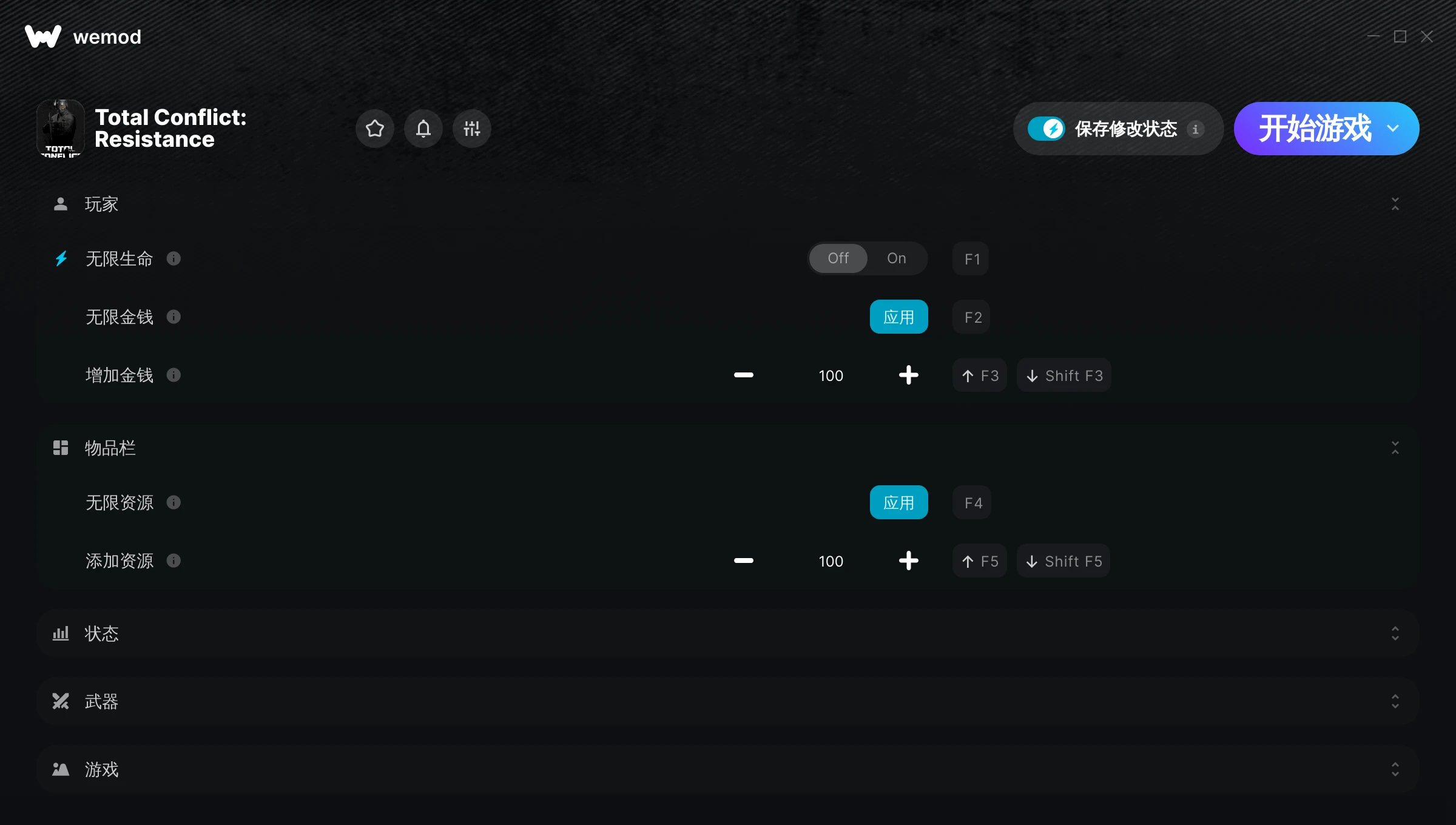
Task: Click the WeMod logo icon
Action: pos(43,36)
